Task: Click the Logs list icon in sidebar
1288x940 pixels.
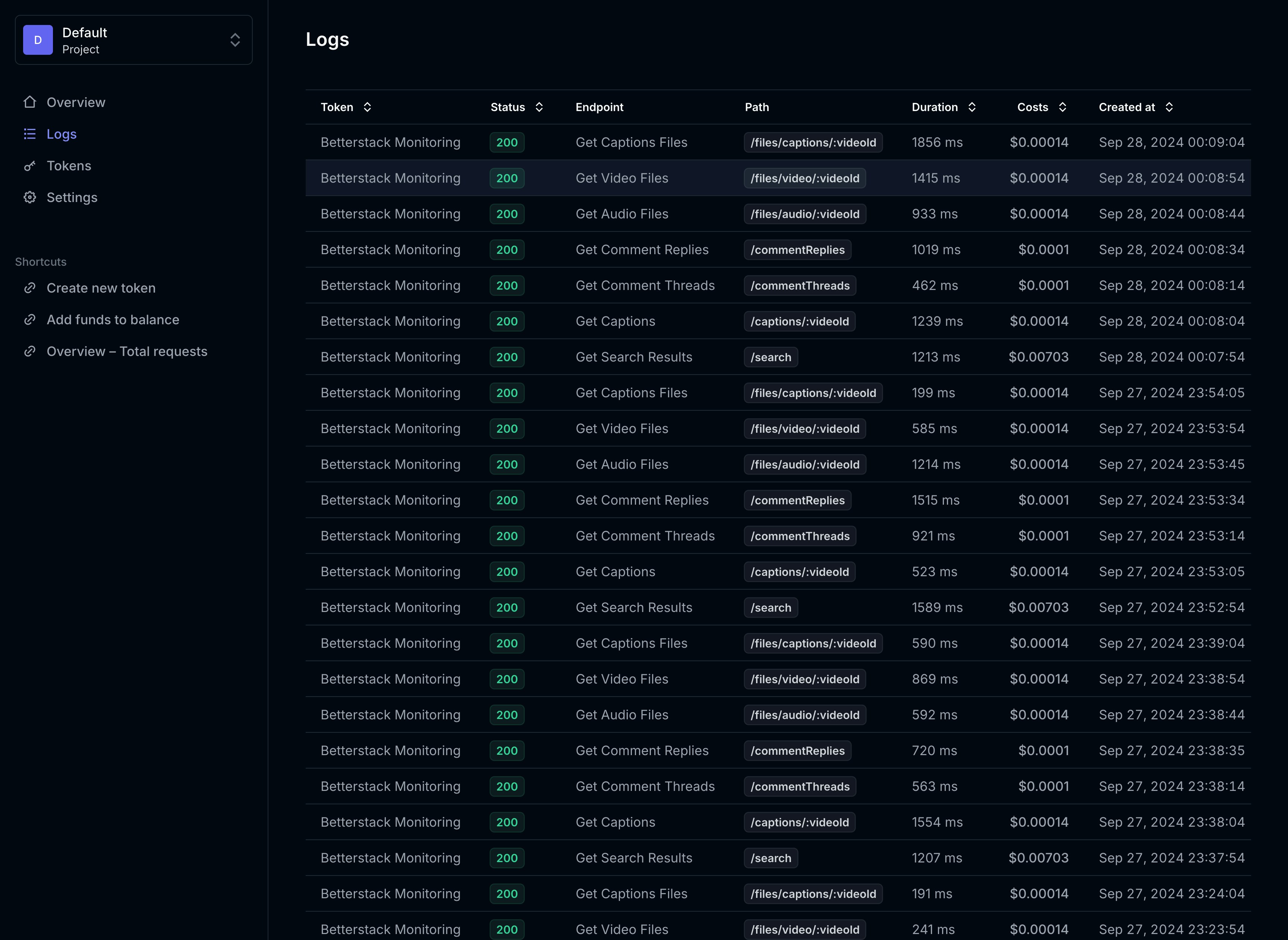Action: click(x=29, y=134)
